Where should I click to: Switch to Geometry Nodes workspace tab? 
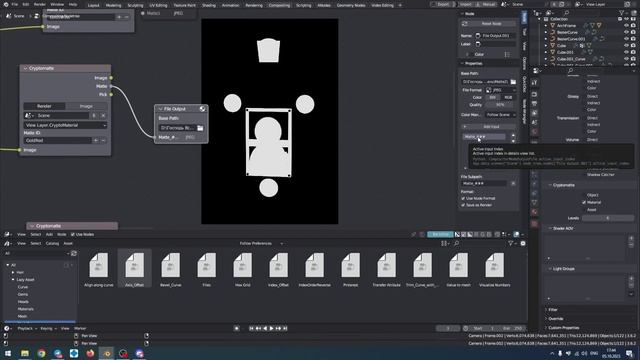tap(351, 5)
